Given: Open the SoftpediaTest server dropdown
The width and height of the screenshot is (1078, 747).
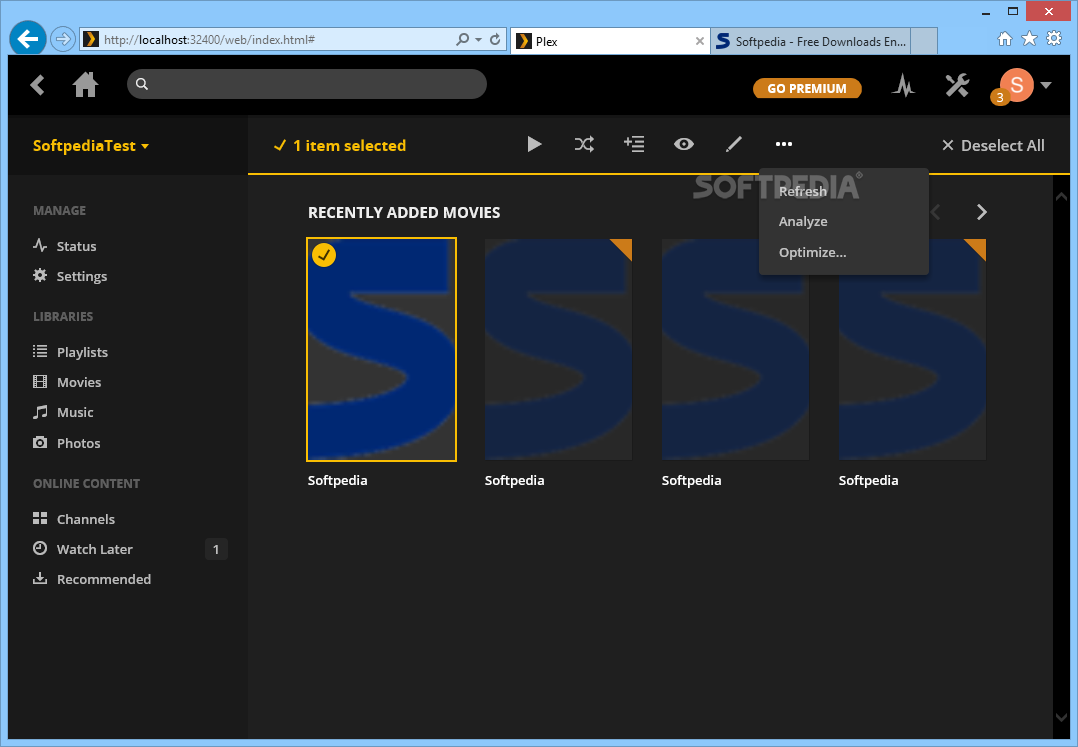Looking at the screenshot, I should pyautogui.click(x=91, y=146).
